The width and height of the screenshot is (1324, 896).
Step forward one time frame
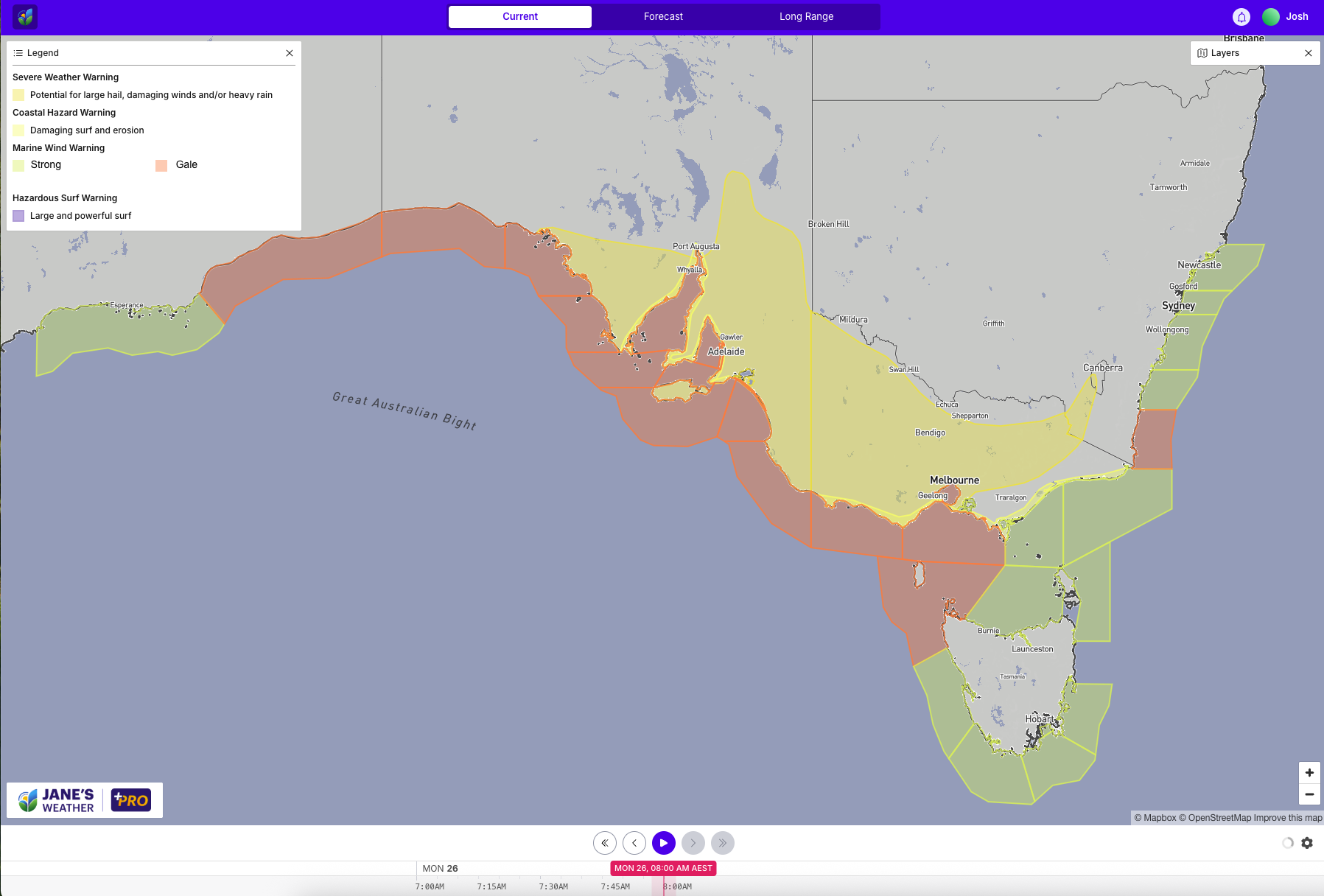[693, 843]
